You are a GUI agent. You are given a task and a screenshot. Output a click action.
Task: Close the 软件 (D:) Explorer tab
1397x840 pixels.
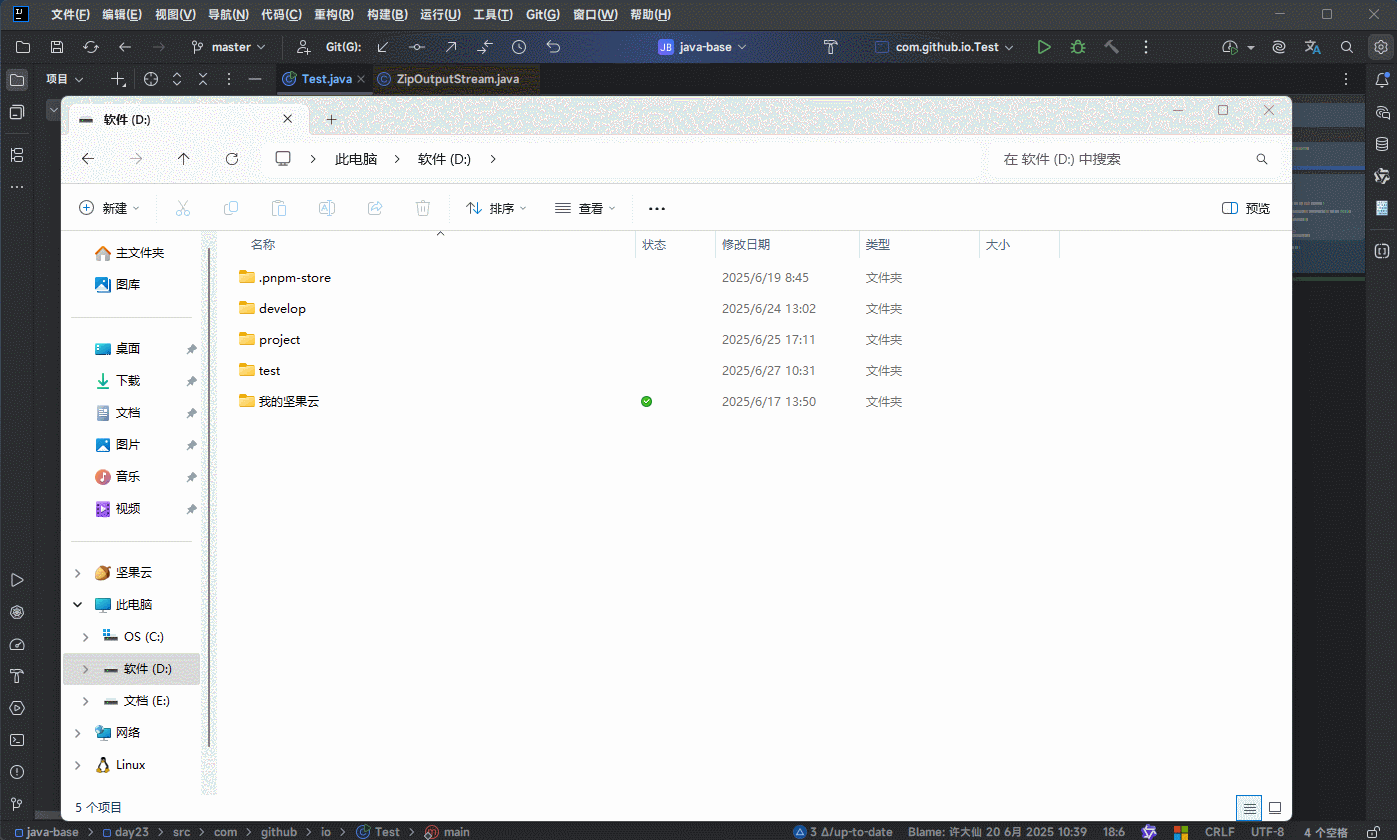coord(288,119)
